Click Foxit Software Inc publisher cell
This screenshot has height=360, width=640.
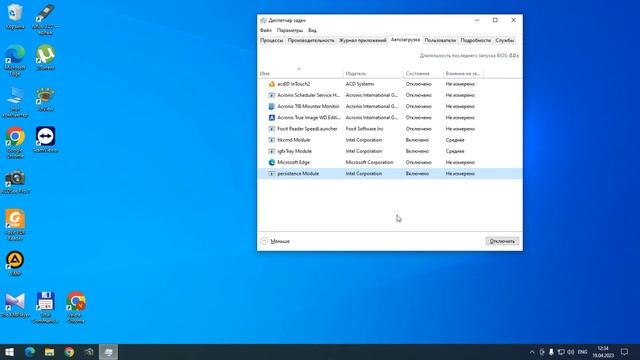coord(364,129)
